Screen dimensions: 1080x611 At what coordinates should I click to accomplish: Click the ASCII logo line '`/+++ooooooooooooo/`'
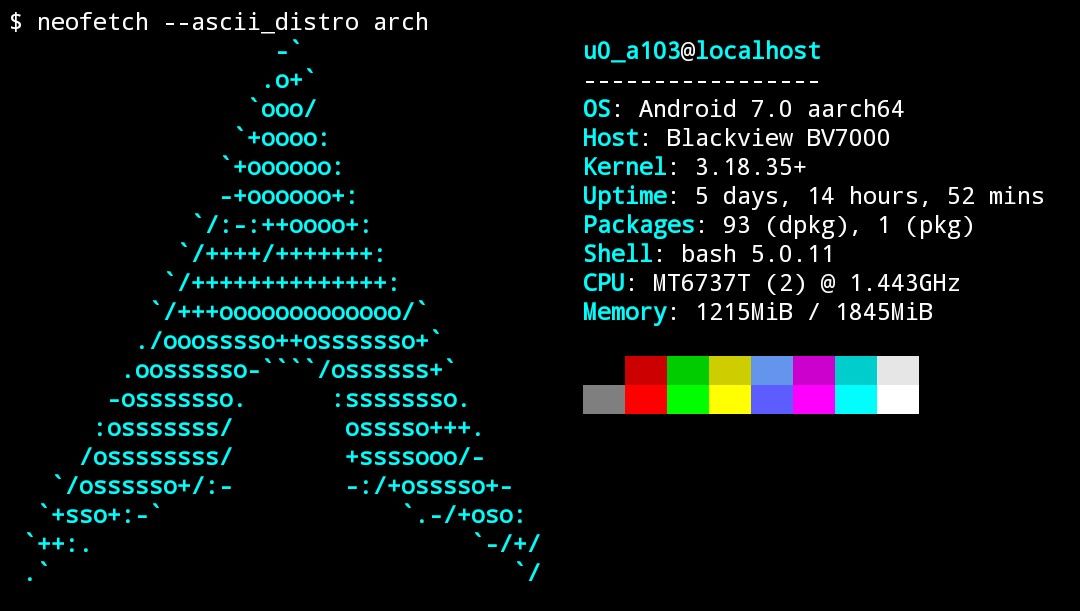[289, 312]
